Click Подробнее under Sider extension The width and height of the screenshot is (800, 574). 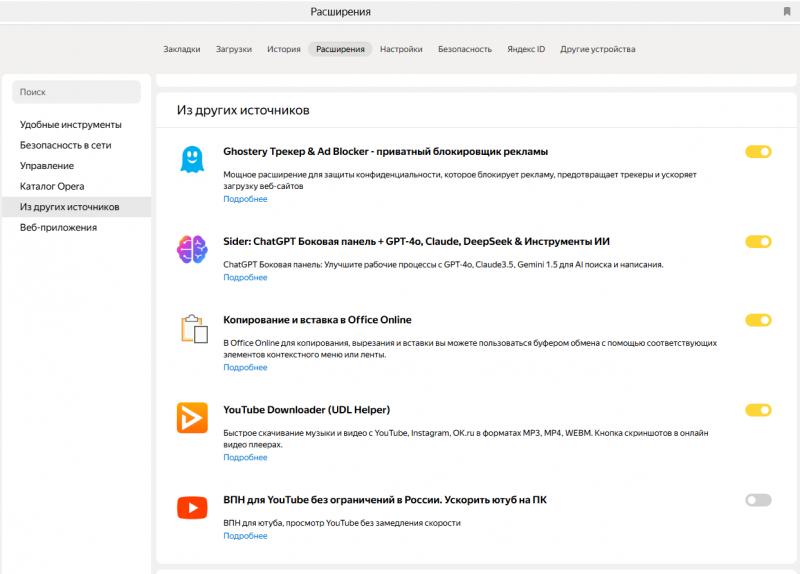click(x=245, y=278)
